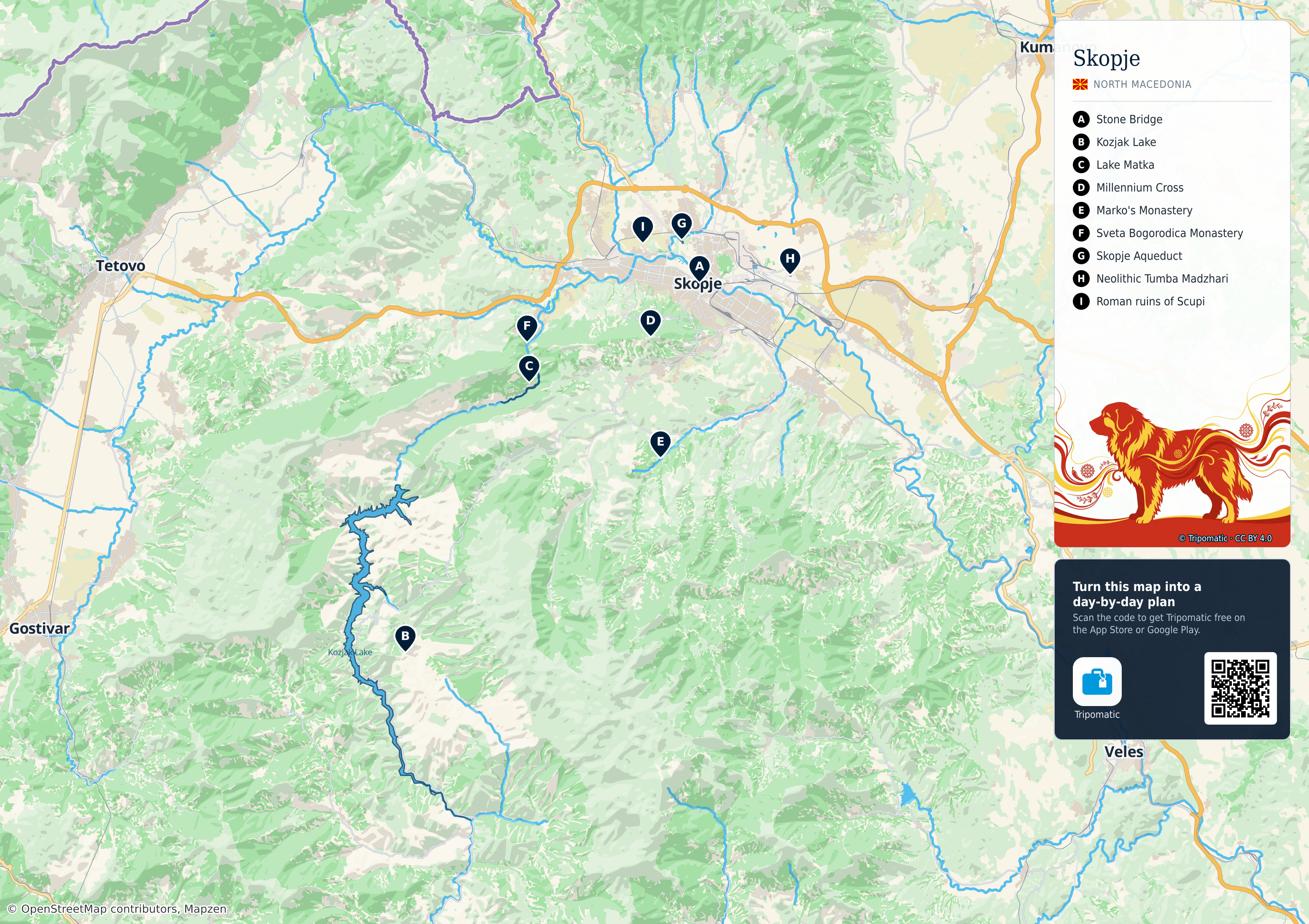Click the Veles city label
The width and height of the screenshot is (1309, 924).
click(x=1124, y=751)
